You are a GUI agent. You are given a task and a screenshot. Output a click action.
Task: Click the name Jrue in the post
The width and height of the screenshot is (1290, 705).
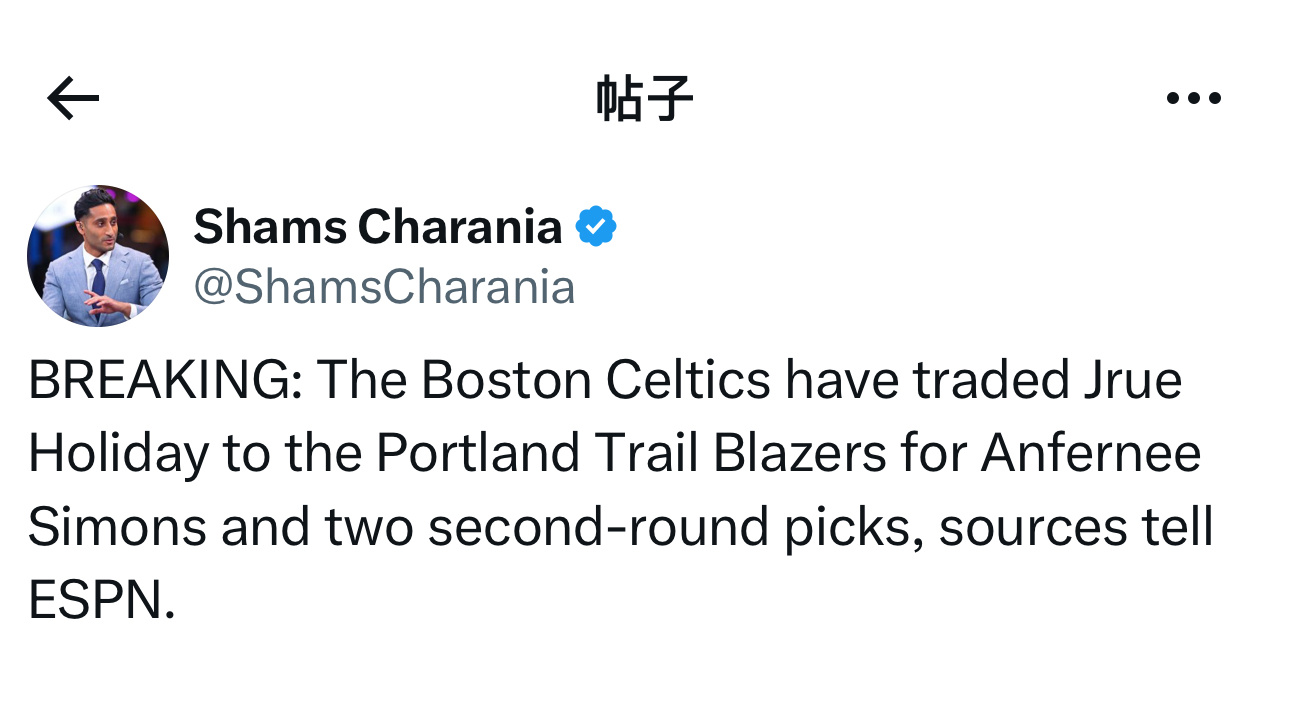pos(1127,381)
